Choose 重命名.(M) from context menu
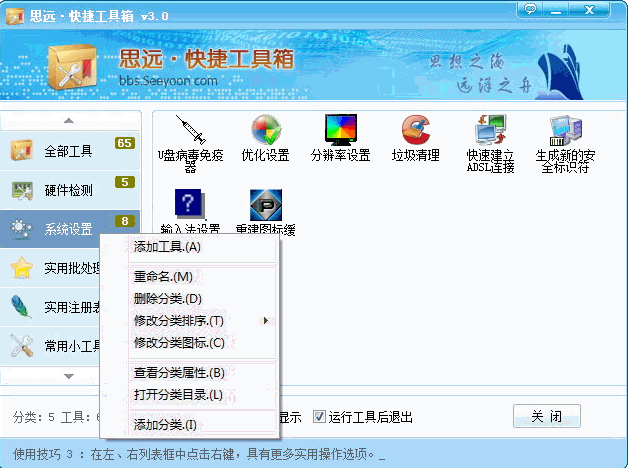Viewport: 628px width, 468px height. point(203,277)
